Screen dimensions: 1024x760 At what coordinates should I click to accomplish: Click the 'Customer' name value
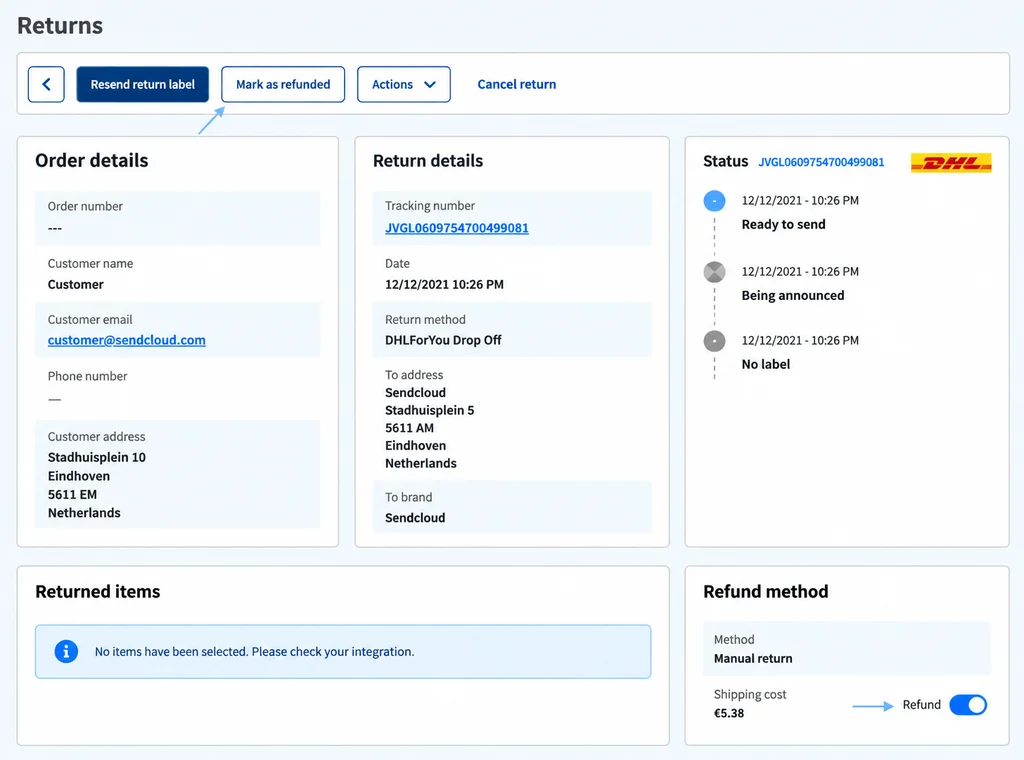(76, 285)
